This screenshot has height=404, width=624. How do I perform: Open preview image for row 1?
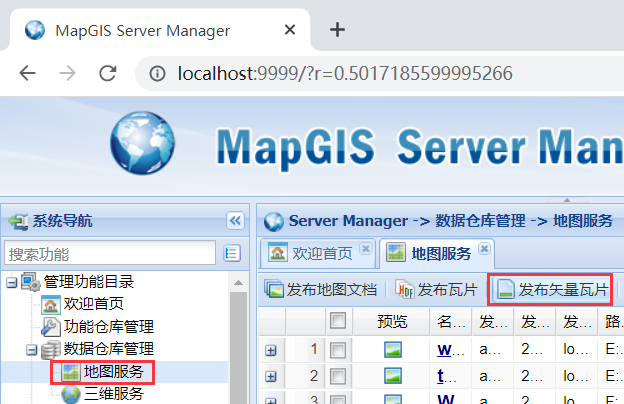(393, 350)
